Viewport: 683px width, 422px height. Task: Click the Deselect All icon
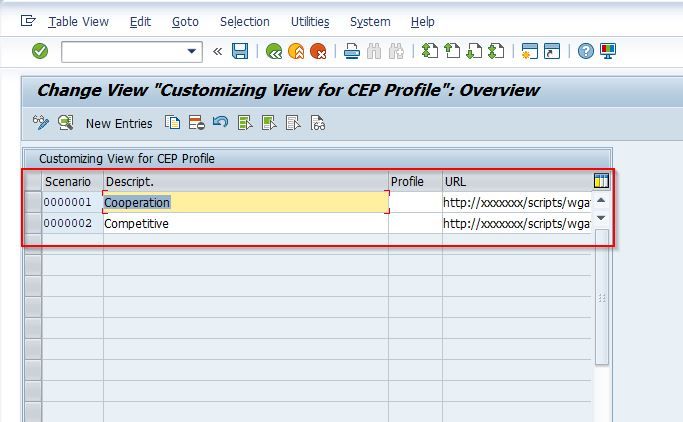[293, 123]
